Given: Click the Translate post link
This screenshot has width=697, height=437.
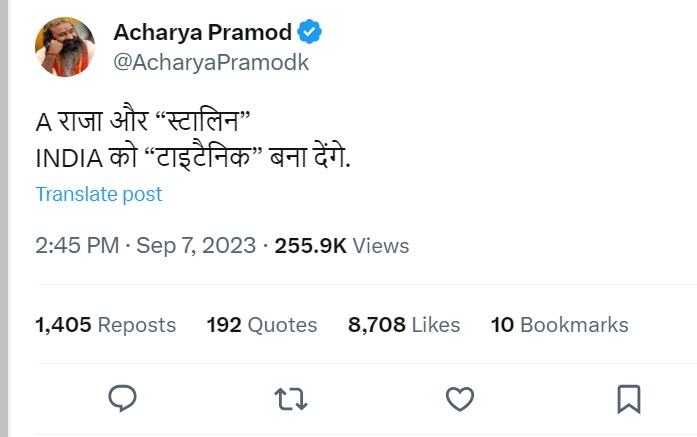Looking at the screenshot, I should click(98, 194).
